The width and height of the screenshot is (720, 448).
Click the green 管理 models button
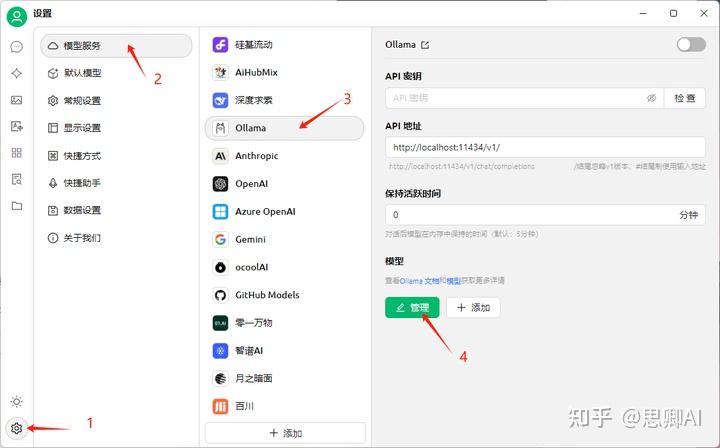[x=412, y=308]
